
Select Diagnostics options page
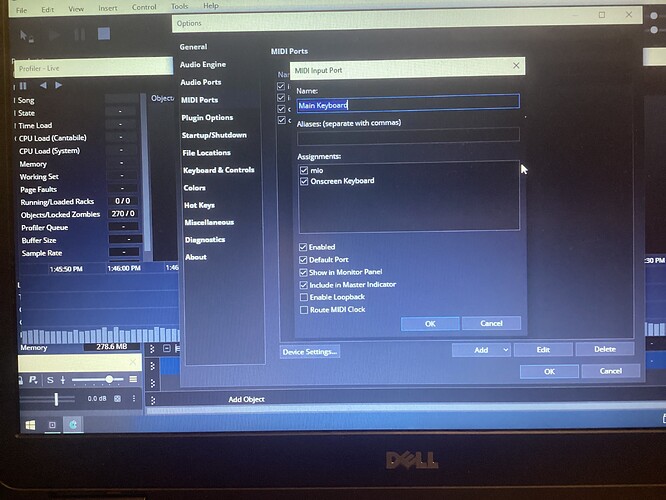(x=205, y=240)
